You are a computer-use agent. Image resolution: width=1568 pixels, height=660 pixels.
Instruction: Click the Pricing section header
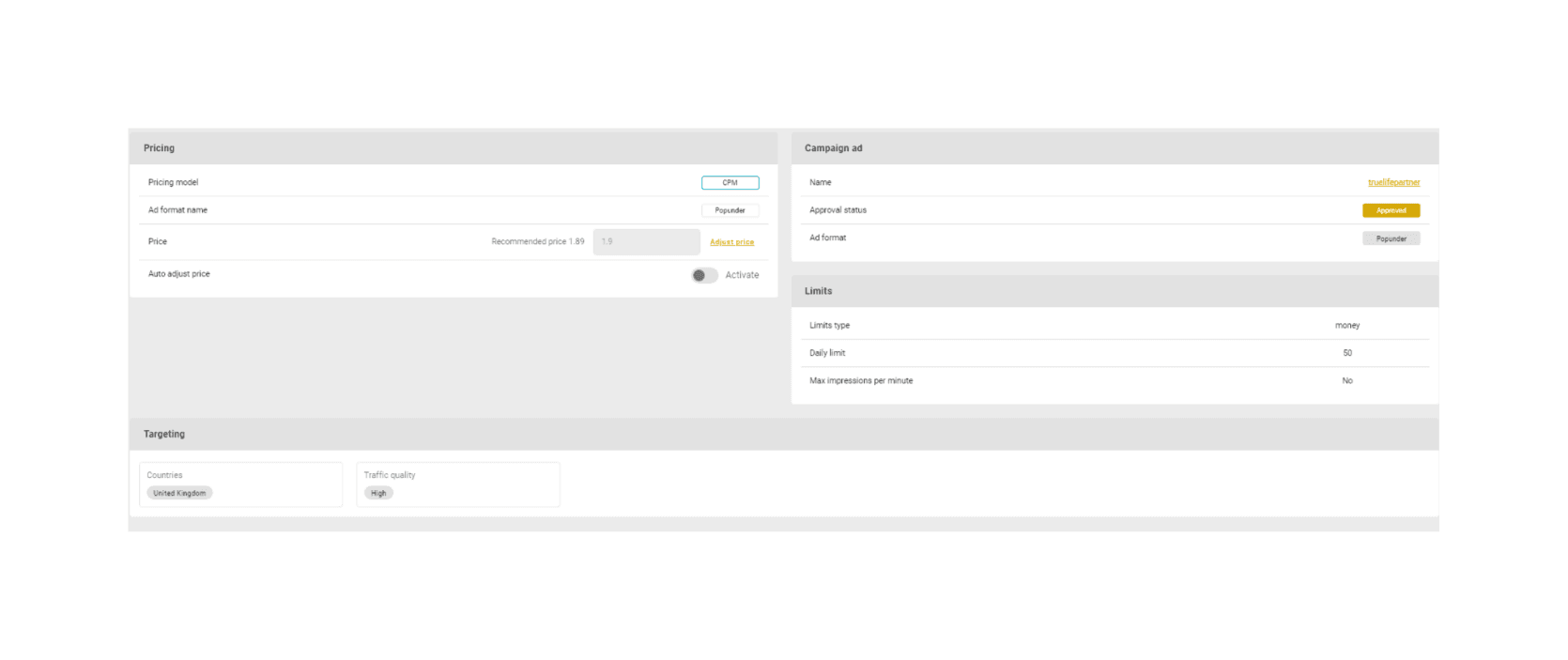tap(159, 148)
